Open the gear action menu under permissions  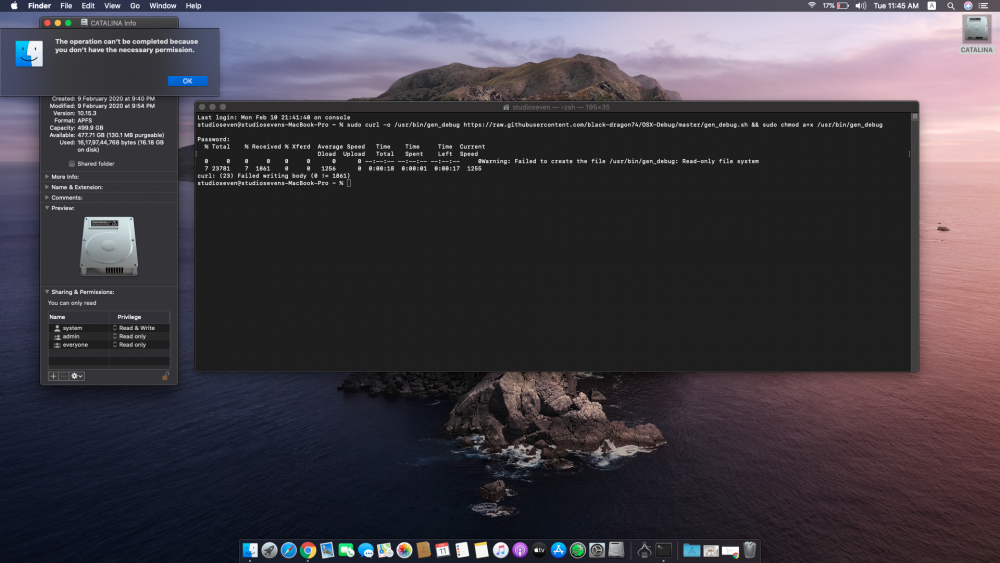click(76, 376)
